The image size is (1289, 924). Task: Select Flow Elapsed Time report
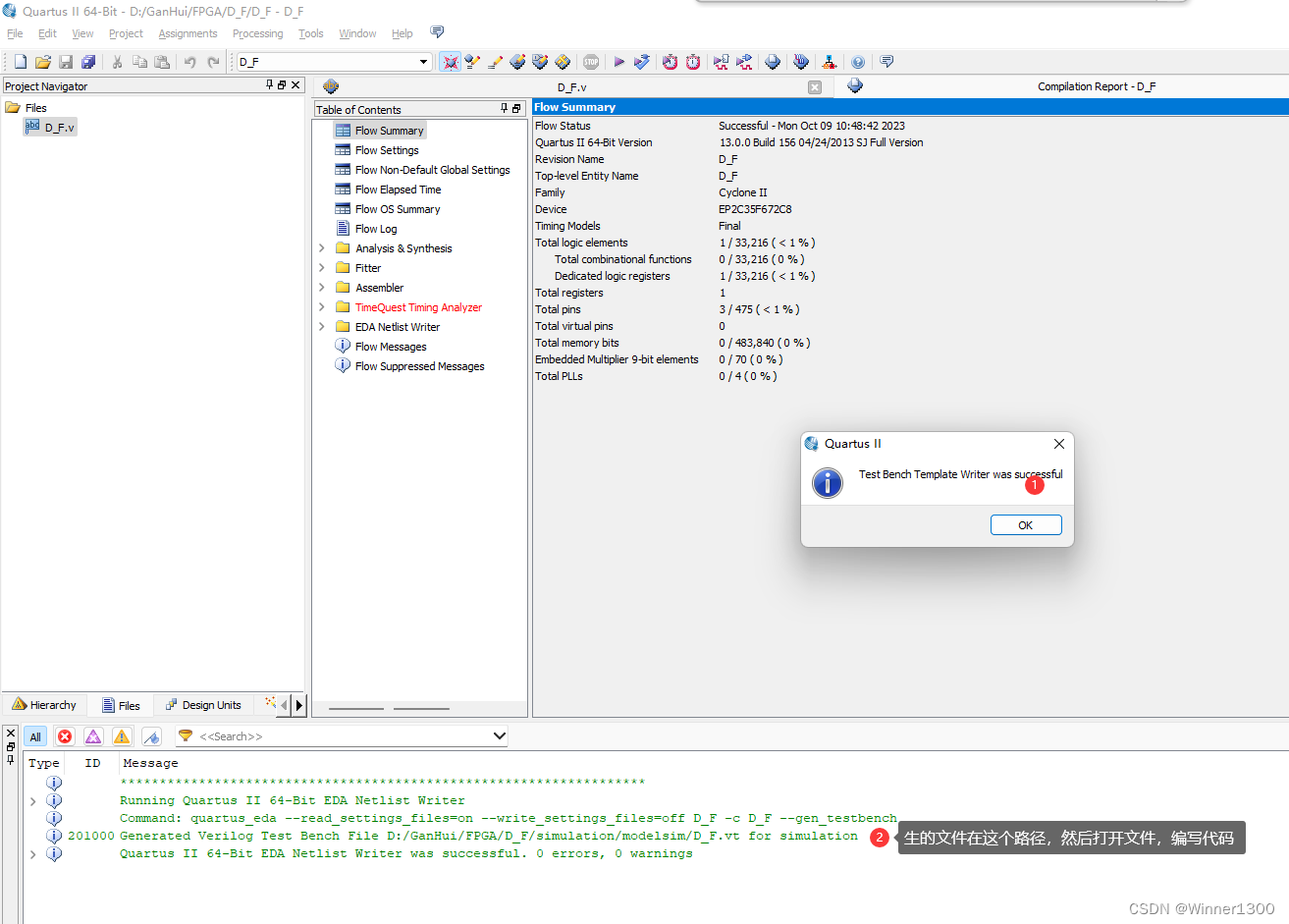(398, 190)
